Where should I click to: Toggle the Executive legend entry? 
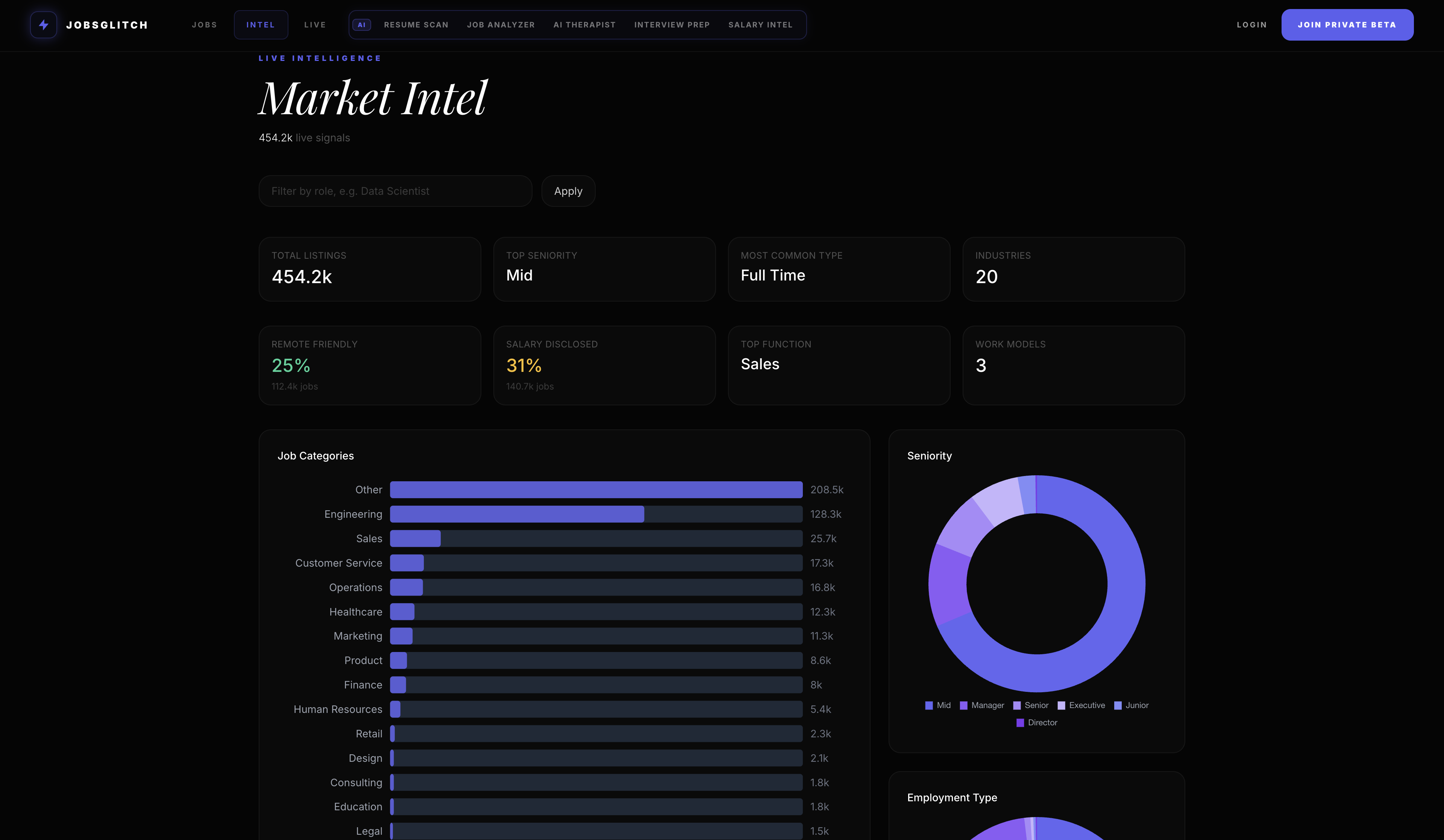1081,705
